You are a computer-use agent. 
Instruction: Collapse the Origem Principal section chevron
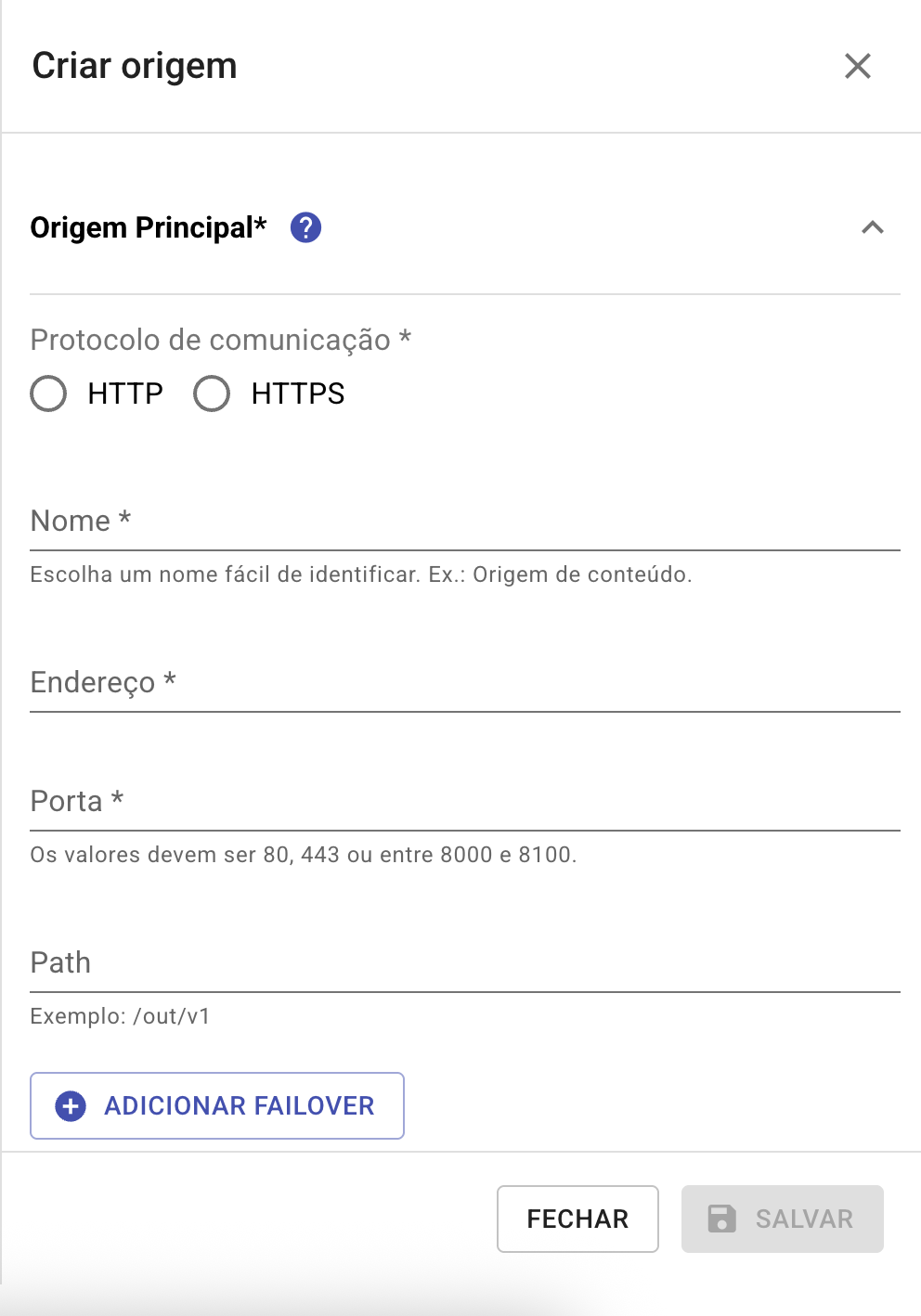pyautogui.click(x=872, y=227)
